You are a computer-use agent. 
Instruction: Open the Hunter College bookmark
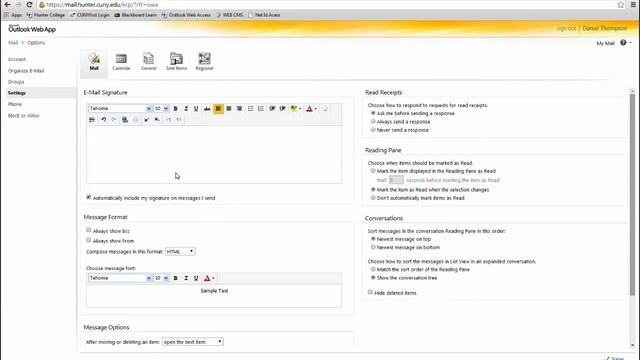[46, 15]
